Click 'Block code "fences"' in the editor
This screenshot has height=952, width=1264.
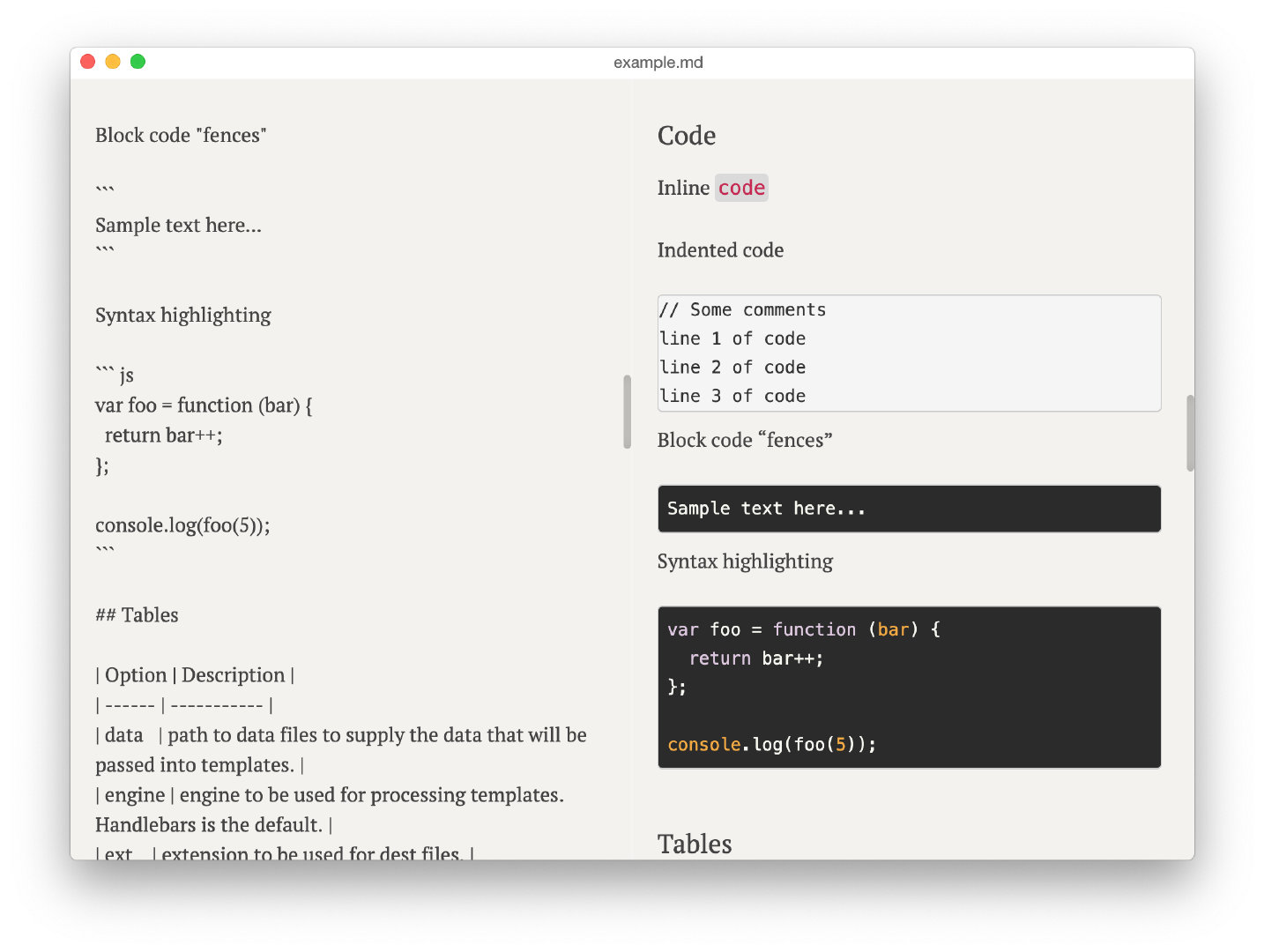[181, 135]
